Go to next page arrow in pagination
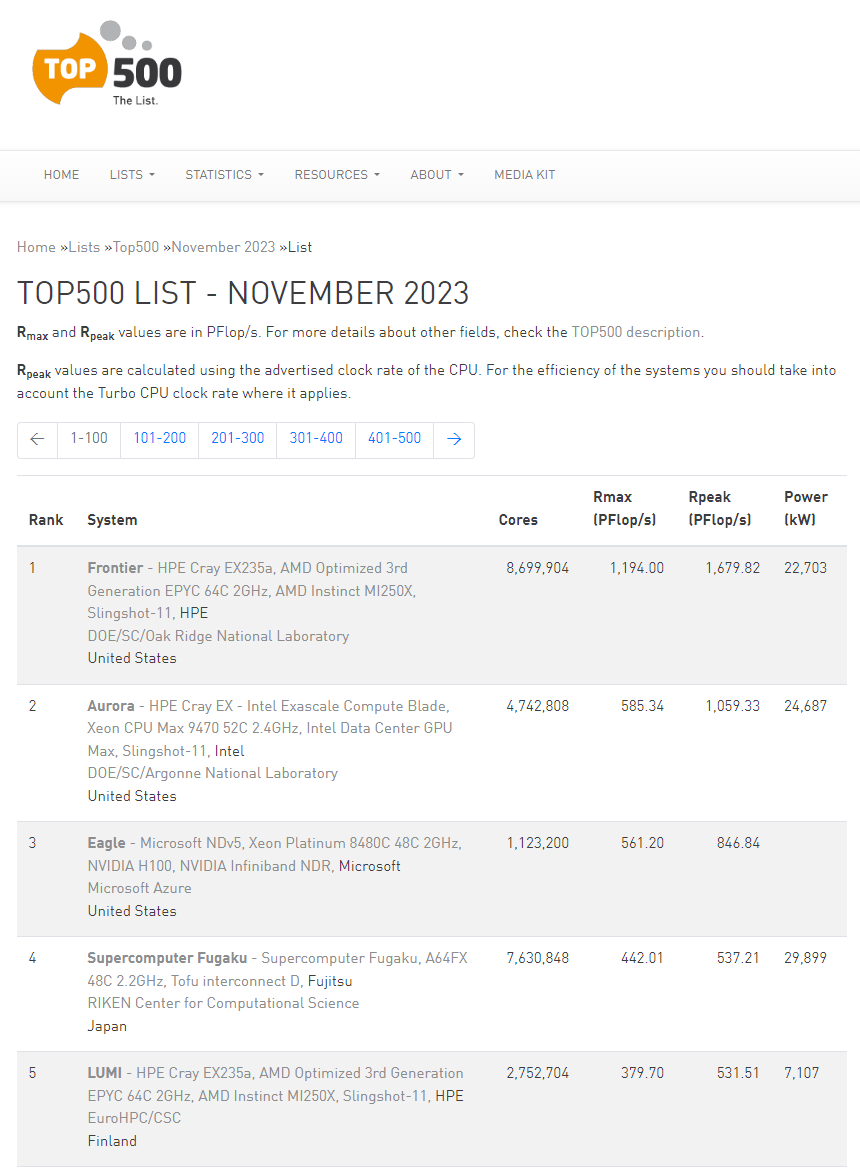This screenshot has height=1169, width=860. [454, 439]
